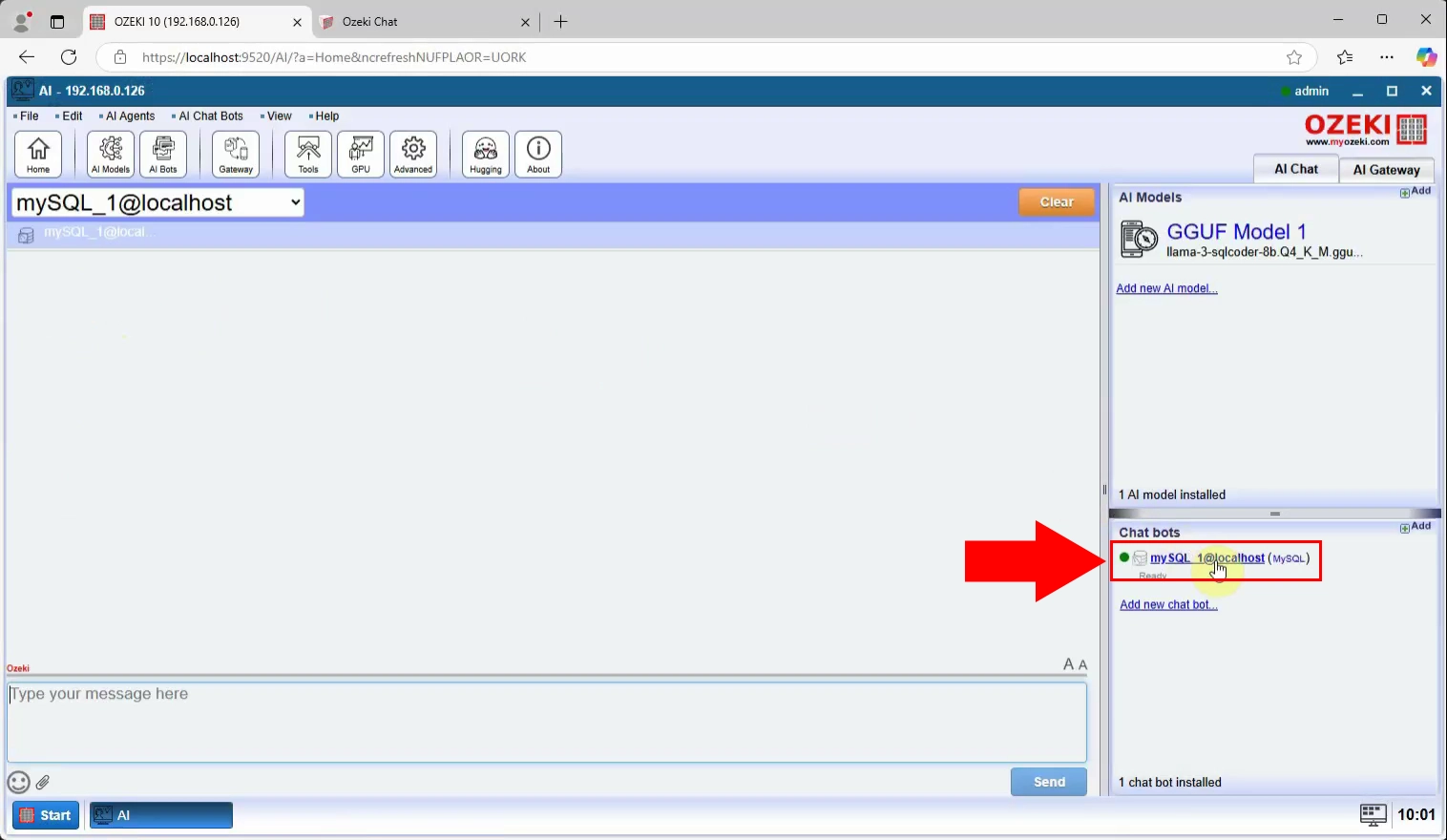
Task: Click the 1 AI model installed status text
Action: (1172, 494)
